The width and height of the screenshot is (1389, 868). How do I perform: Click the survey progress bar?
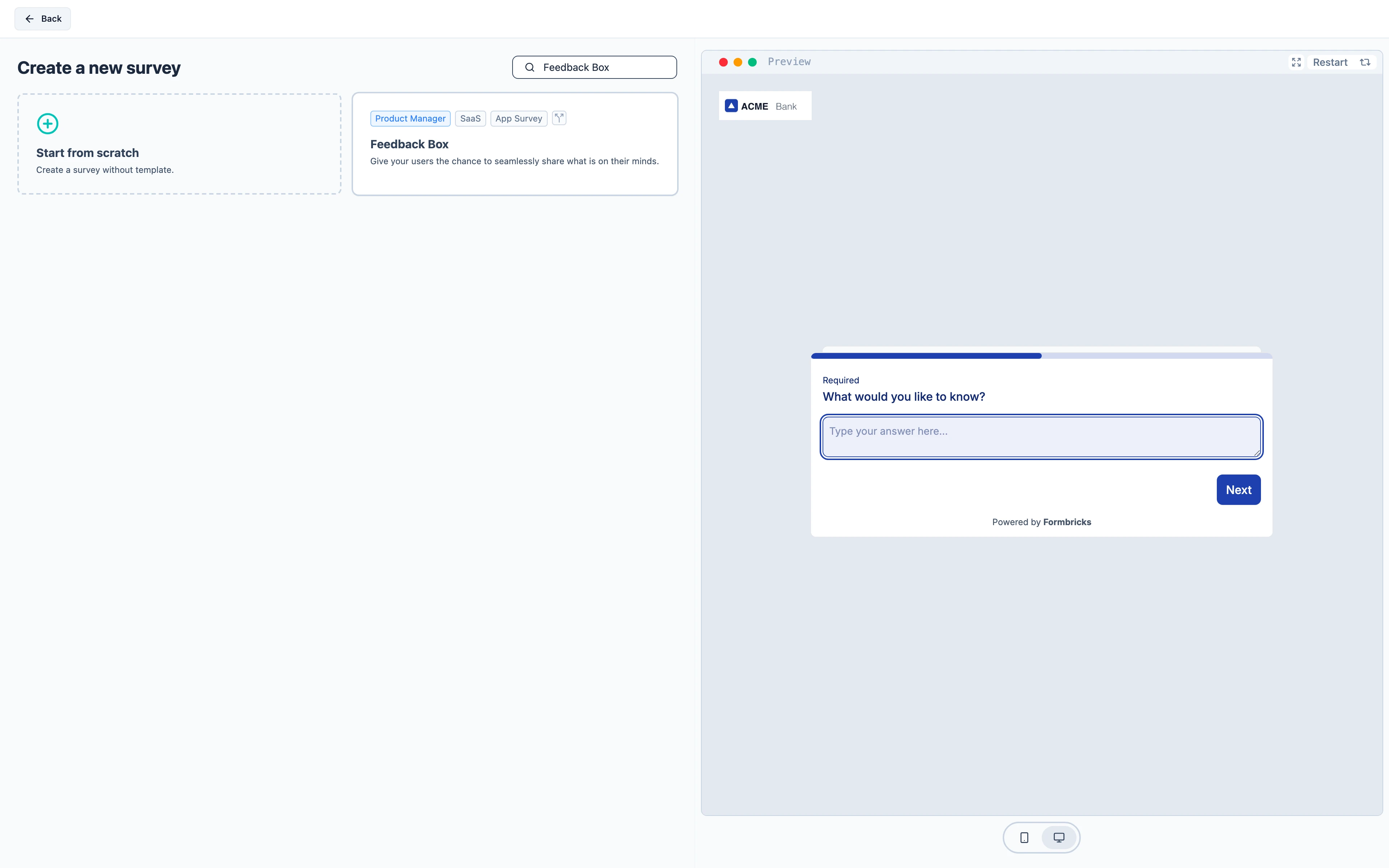point(1041,356)
